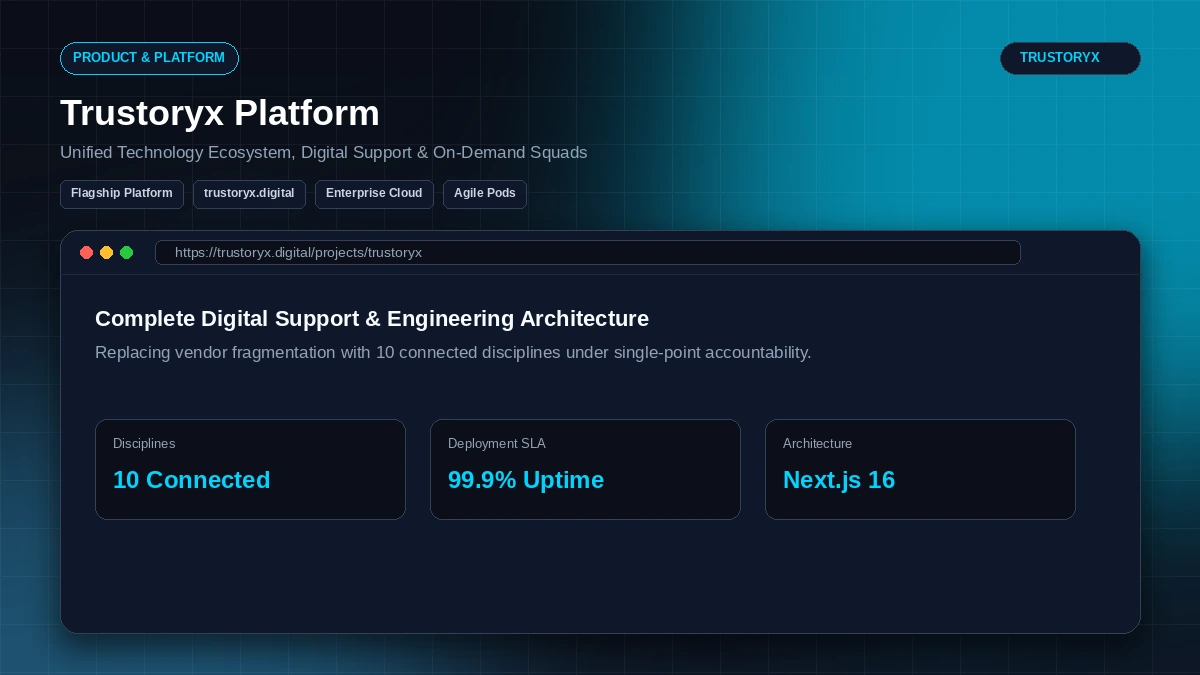Click the Trustoryx Platform heading

tap(220, 113)
